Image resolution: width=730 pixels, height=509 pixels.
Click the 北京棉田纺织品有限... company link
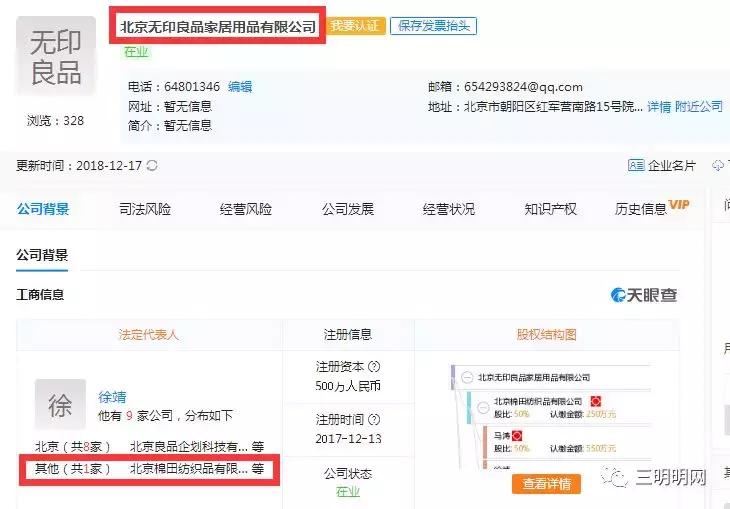pyautogui.click(x=189, y=468)
